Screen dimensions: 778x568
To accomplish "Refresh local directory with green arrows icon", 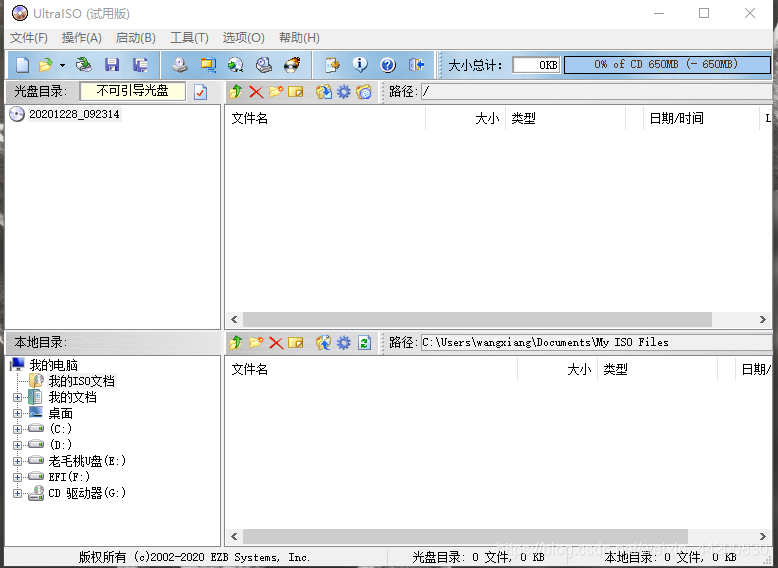I will point(364,343).
